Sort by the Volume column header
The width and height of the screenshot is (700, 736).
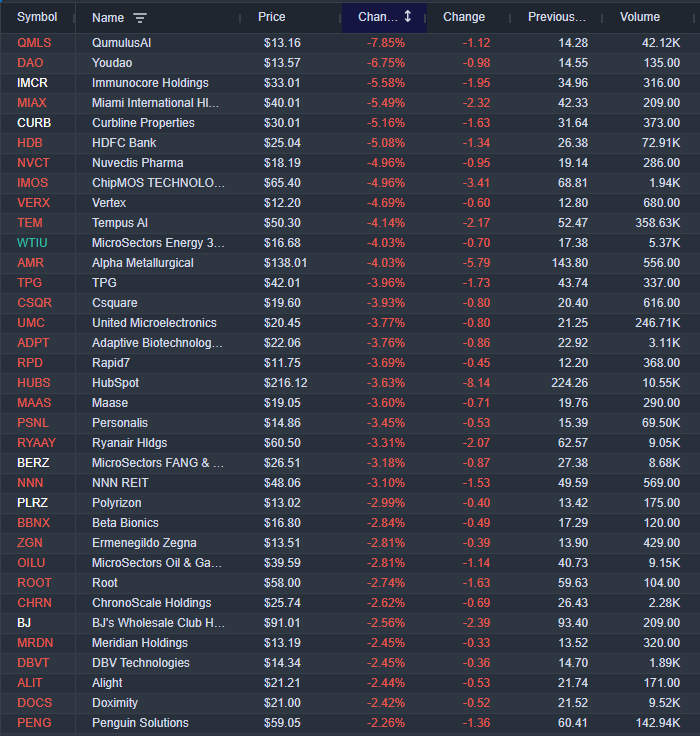[x=640, y=17]
